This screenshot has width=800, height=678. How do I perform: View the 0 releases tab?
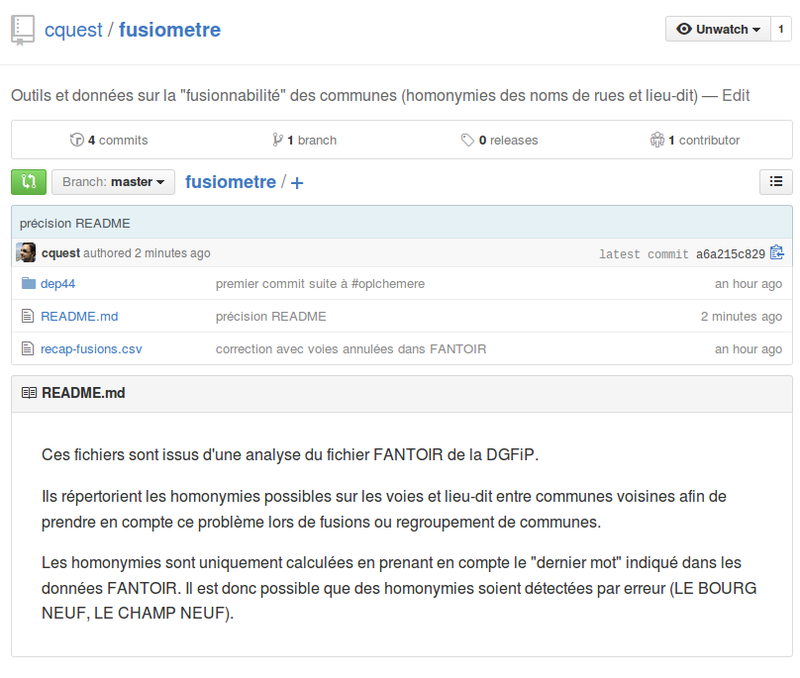tap(499, 140)
